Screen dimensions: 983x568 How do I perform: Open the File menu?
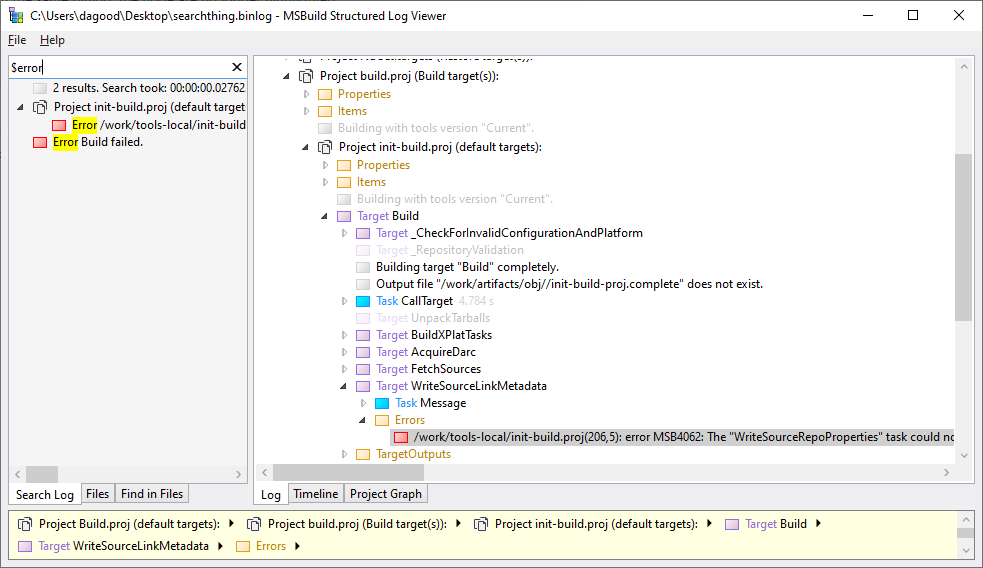(x=17, y=40)
